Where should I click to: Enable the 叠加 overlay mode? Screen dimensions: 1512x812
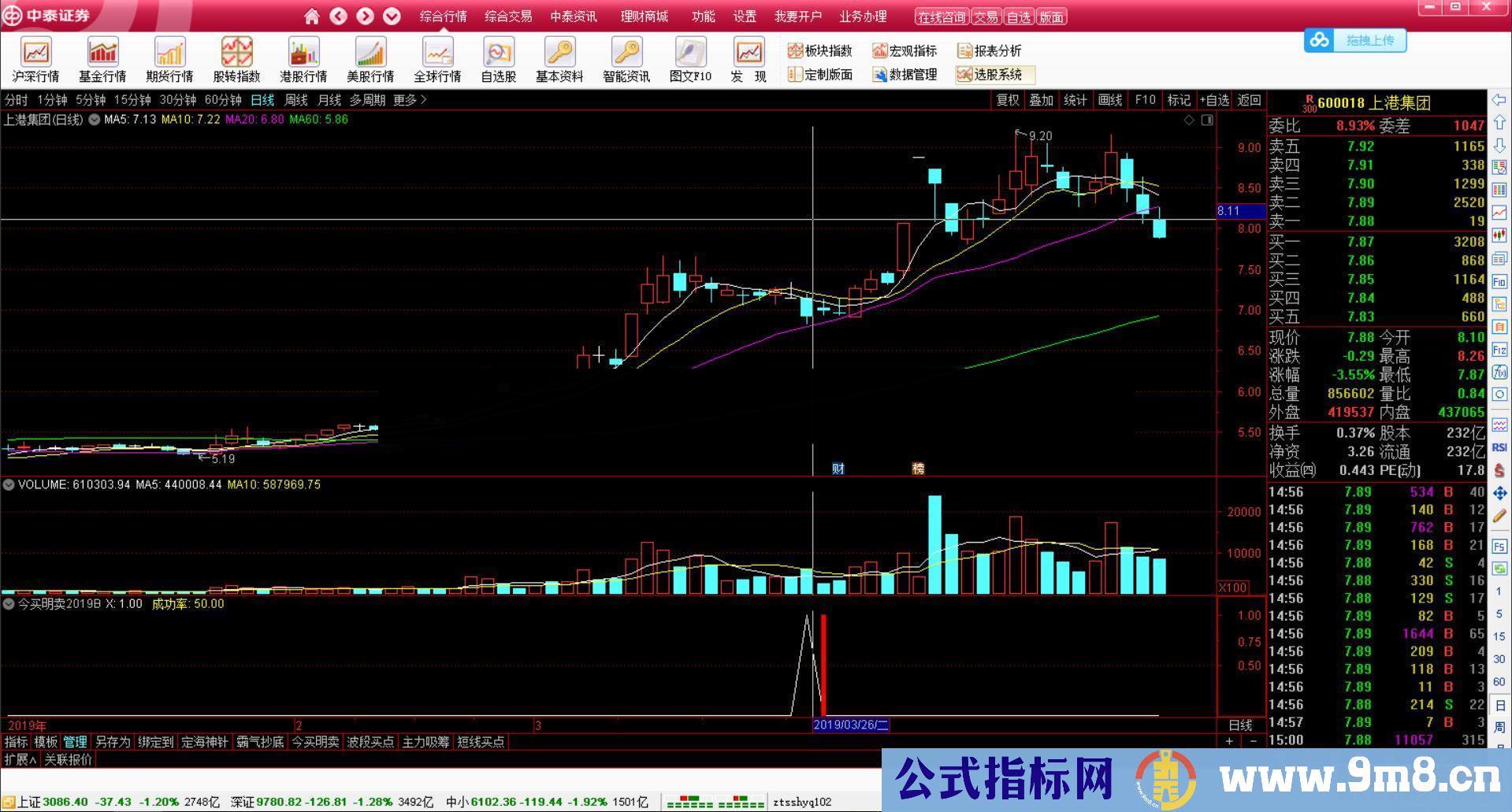pyautogui.click(x=1041, y=100)
